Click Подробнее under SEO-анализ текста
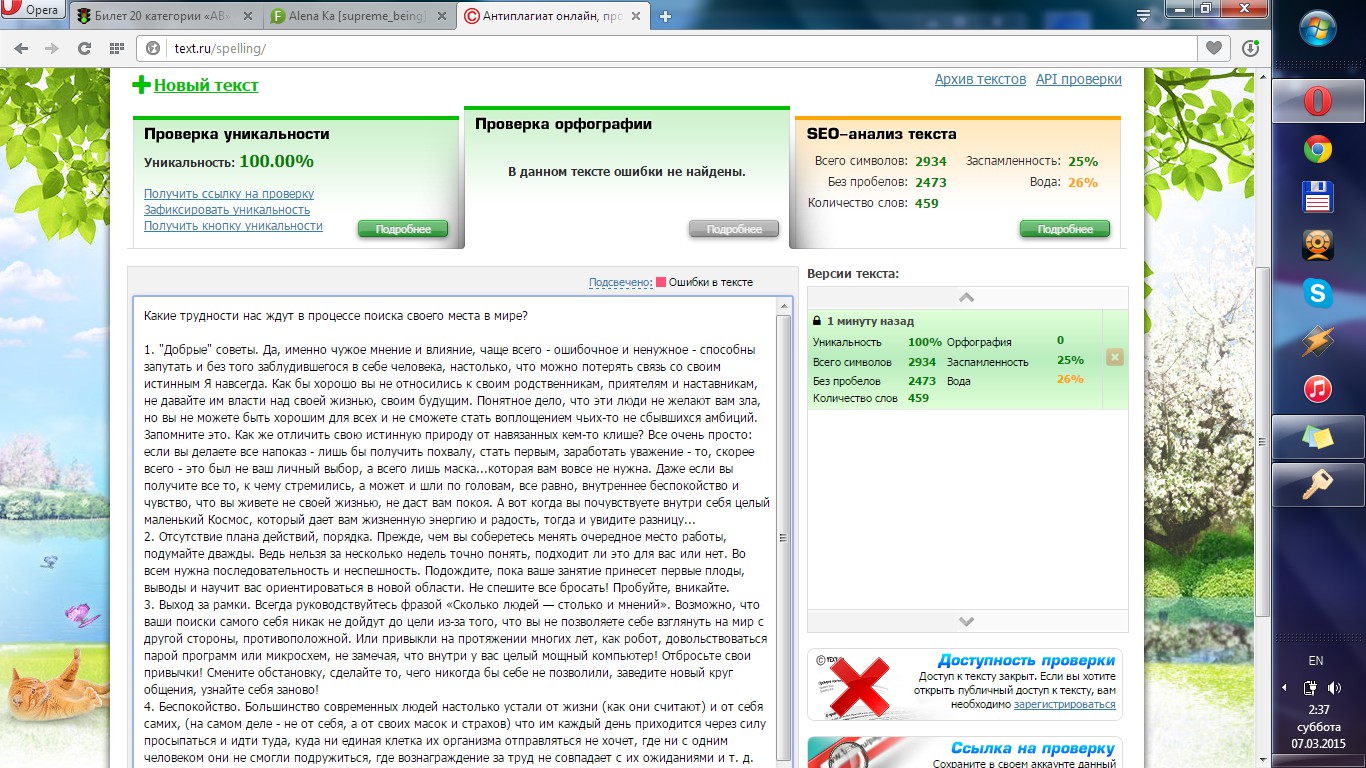The height and width of the screenshot is (768, 1366). coord(1065,229)
